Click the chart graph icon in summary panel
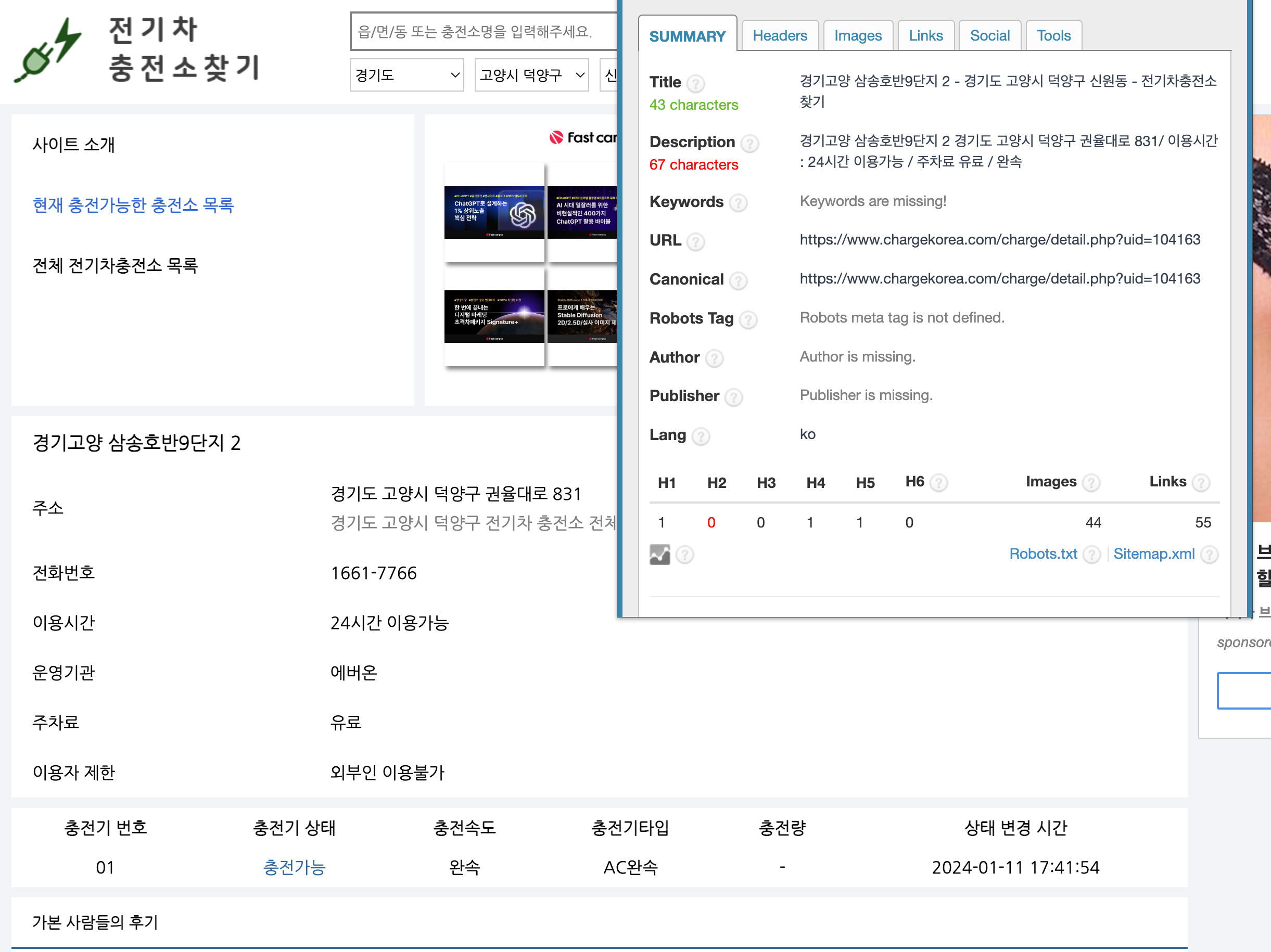Viewport: 1271px width, 952px height. 659,555
